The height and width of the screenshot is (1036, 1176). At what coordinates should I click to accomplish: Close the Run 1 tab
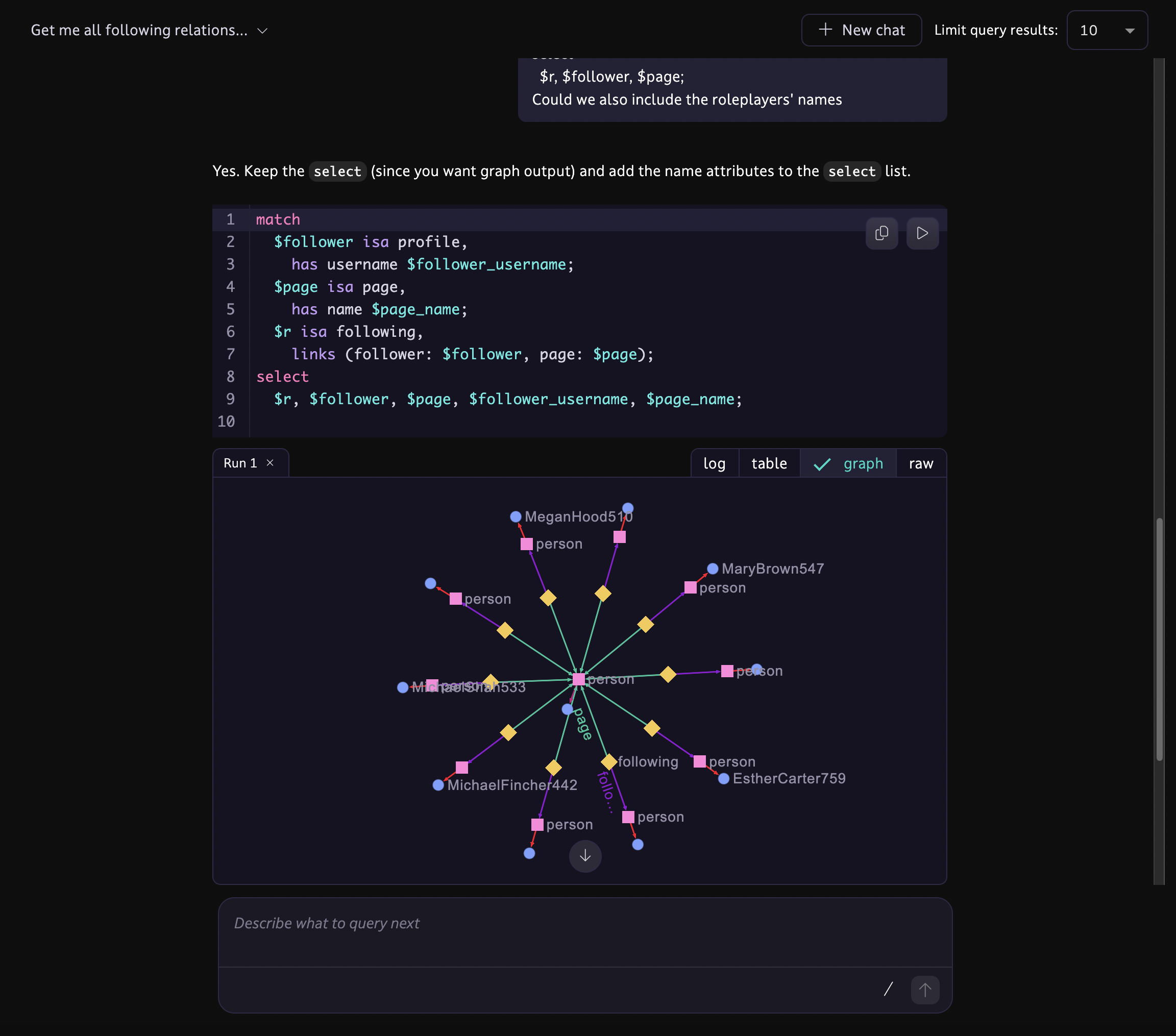[x=270, y=463]
